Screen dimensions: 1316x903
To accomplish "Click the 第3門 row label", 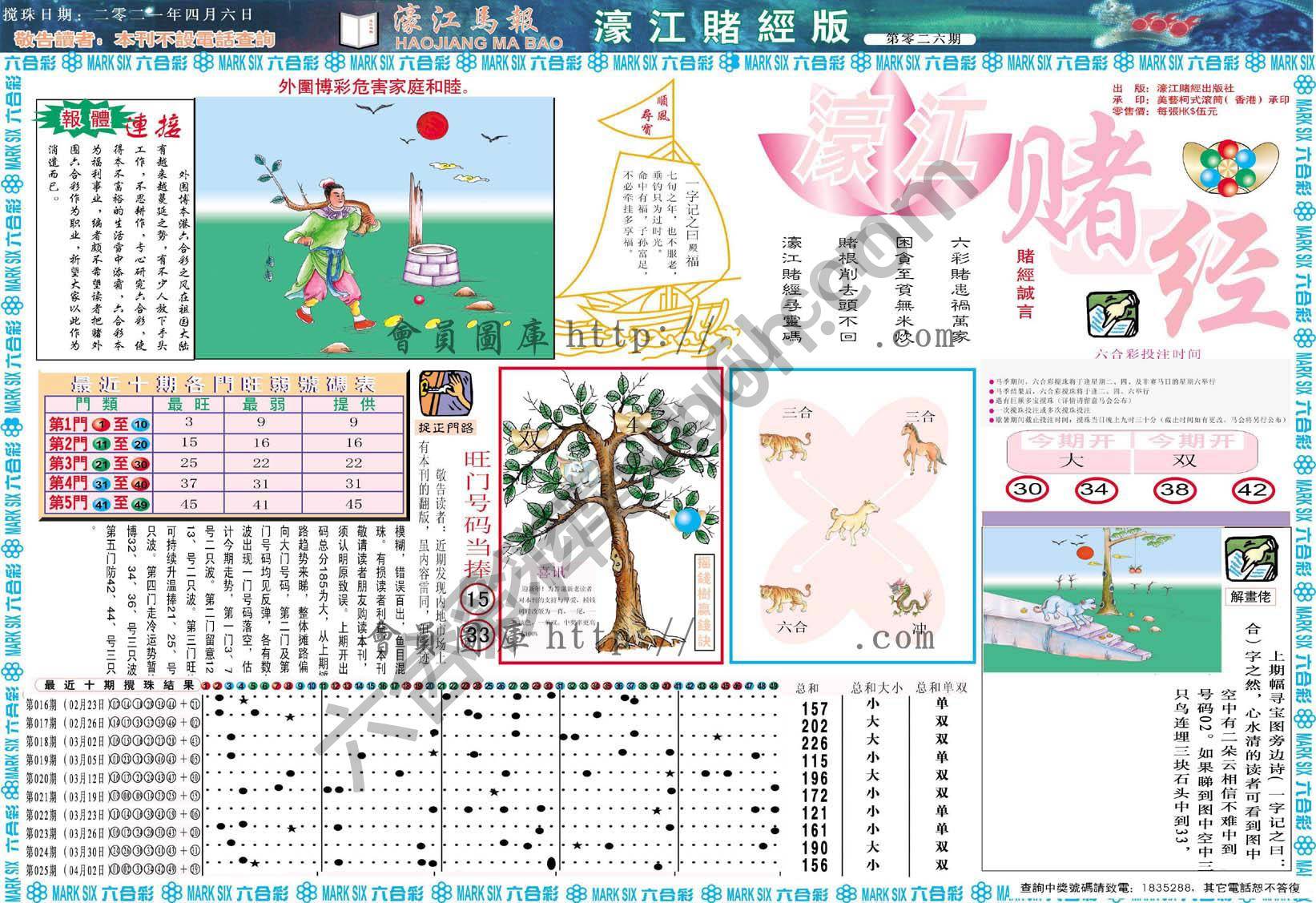I will [x=99, y=464].
